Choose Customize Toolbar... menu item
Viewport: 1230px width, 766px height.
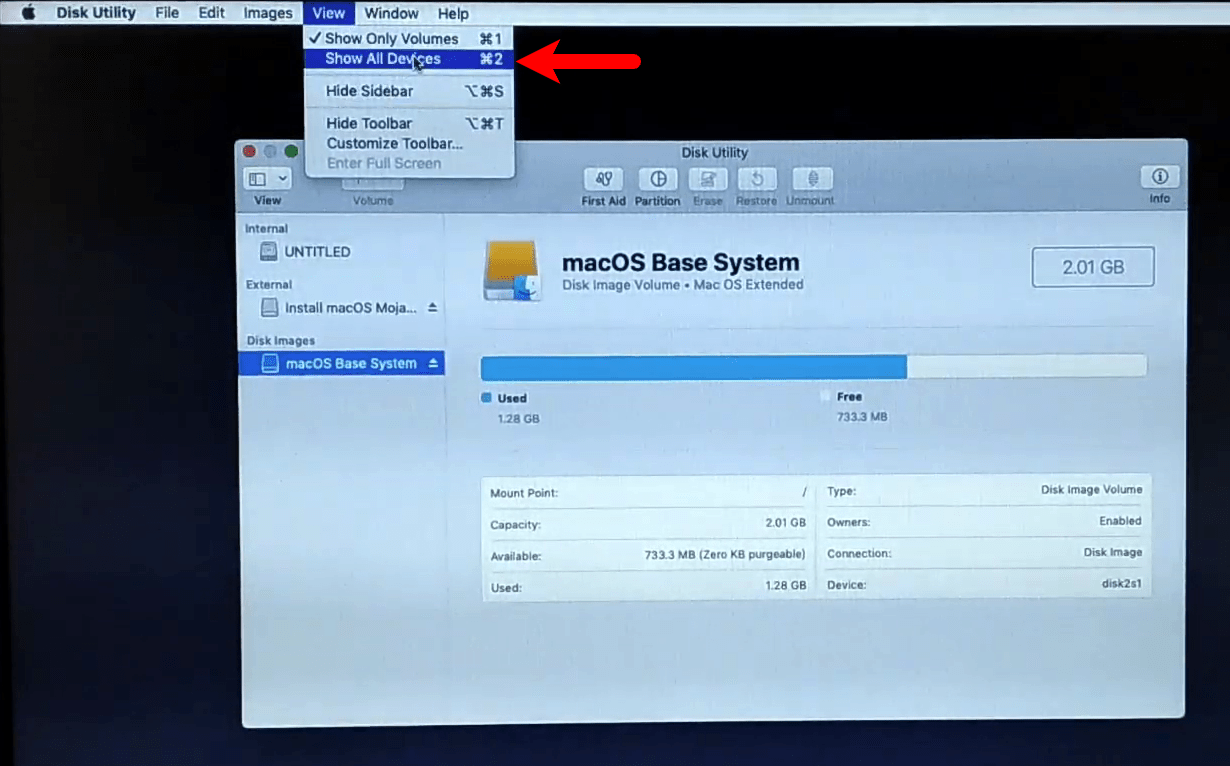409,143
